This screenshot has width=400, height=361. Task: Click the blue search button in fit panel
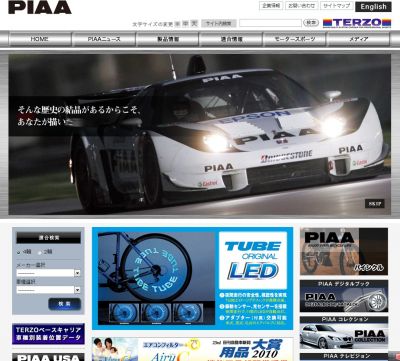[x=65, y=304]
